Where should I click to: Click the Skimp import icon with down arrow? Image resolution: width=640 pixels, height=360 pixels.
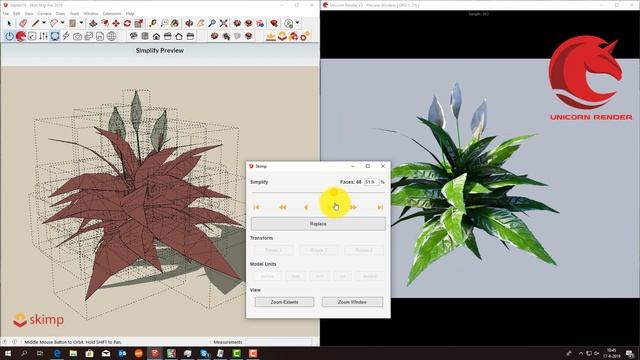pyautogui.click(x=271, y=36)
